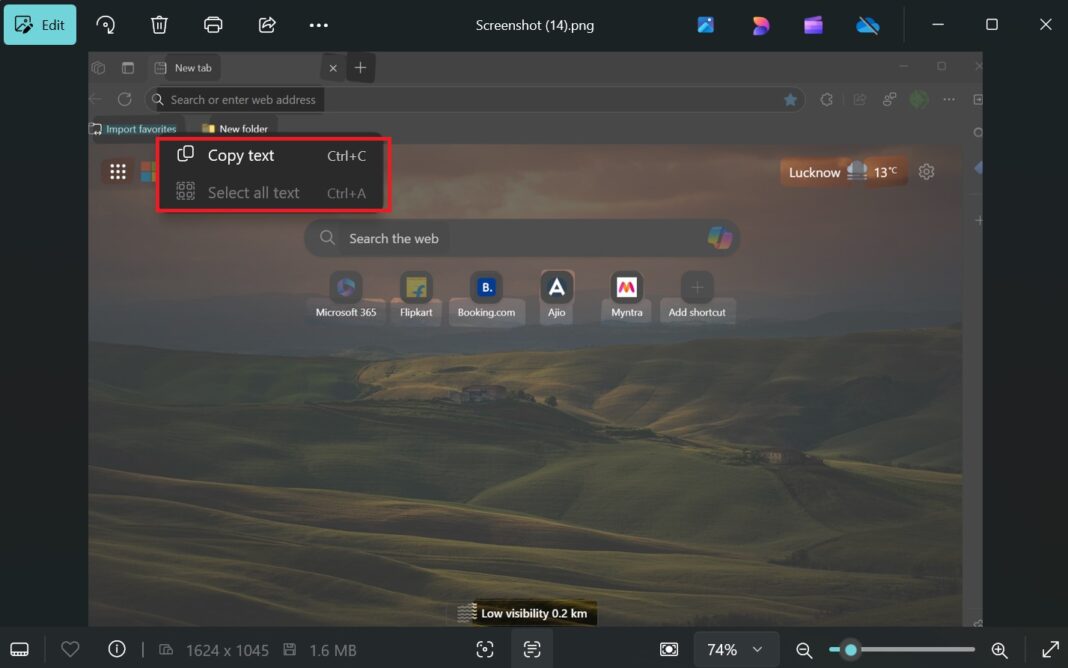This screenshot has width=1068, height=668.
Task: Toggle favorite for Screenshot (14).png
Action: (x=70, y=649)
